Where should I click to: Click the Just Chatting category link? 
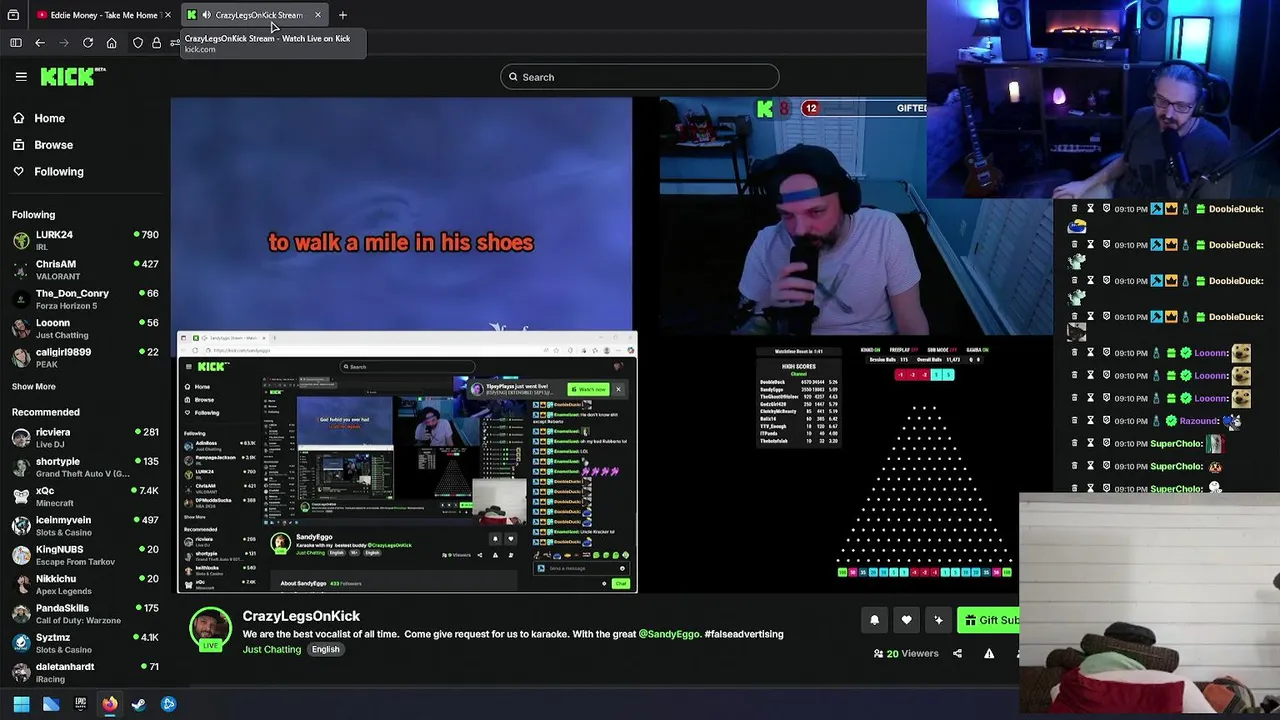272,649
